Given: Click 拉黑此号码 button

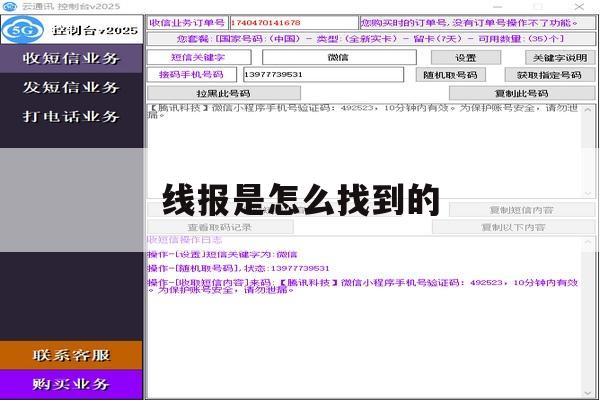Looking at the screenshot, I should (x=224, y=93).
